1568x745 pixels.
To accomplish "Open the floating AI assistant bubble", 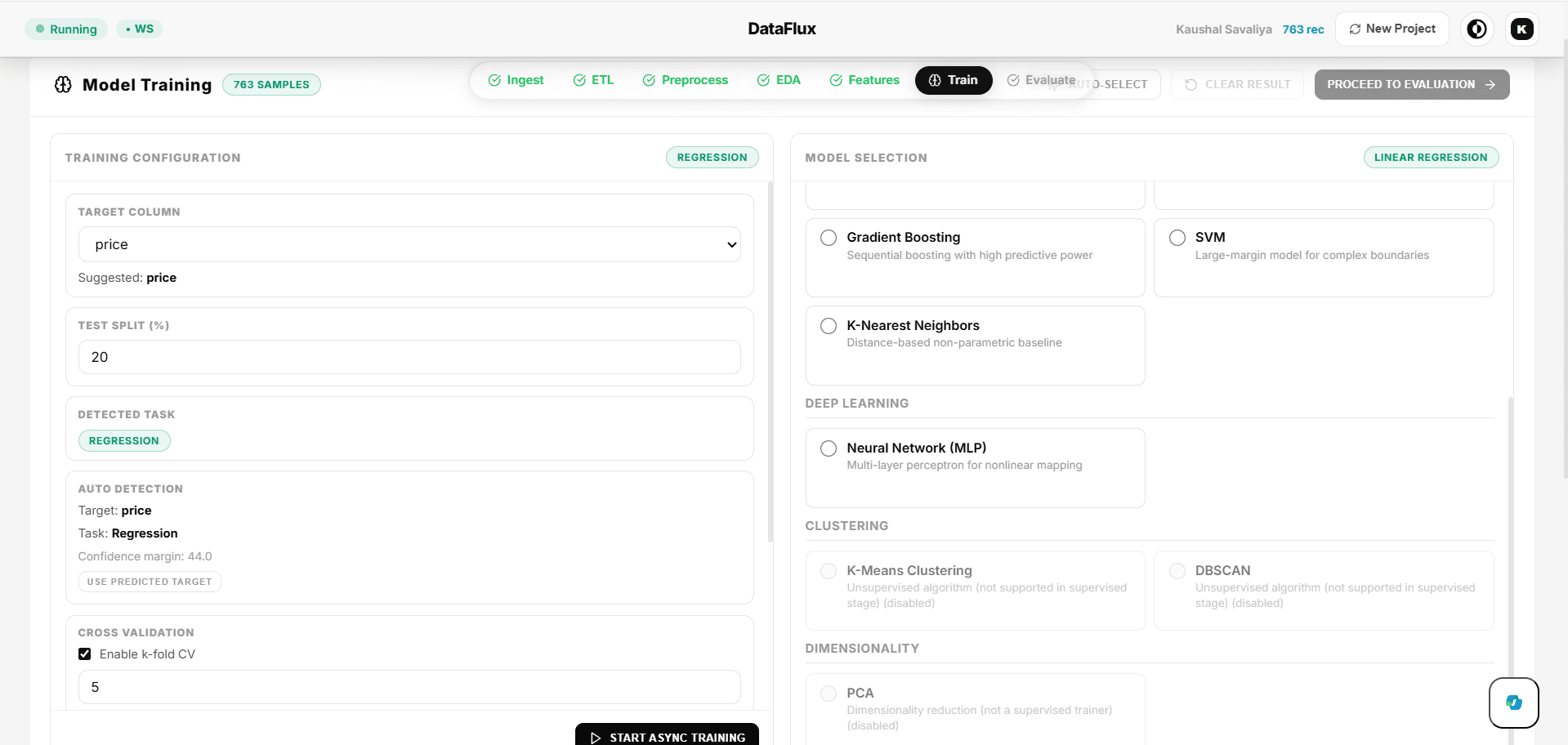I will [1513, 703].
